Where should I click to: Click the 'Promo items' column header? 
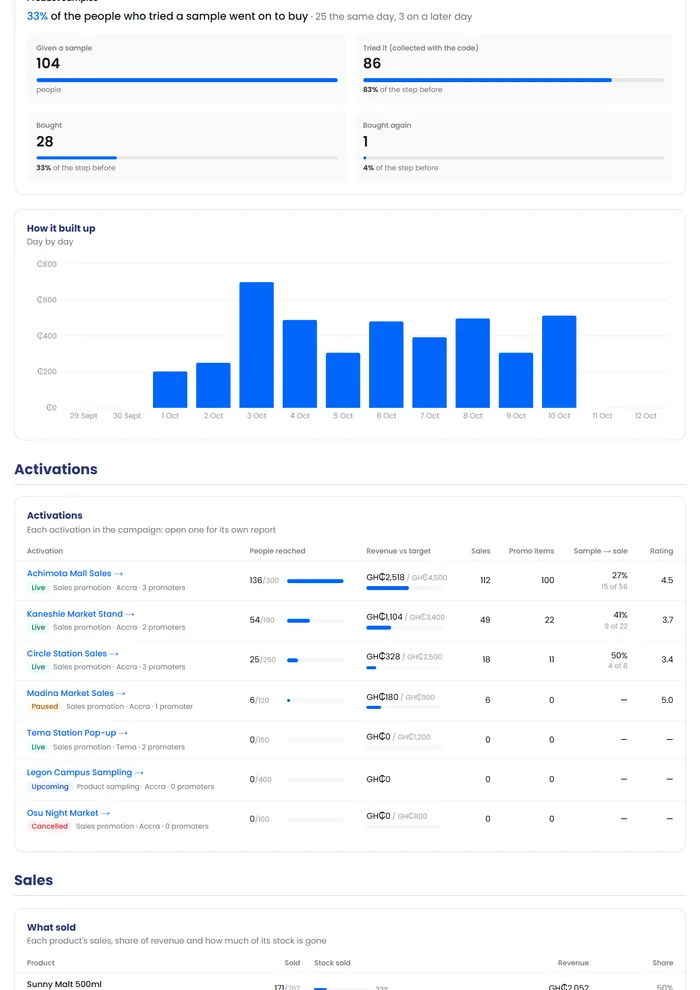point(531,551)
